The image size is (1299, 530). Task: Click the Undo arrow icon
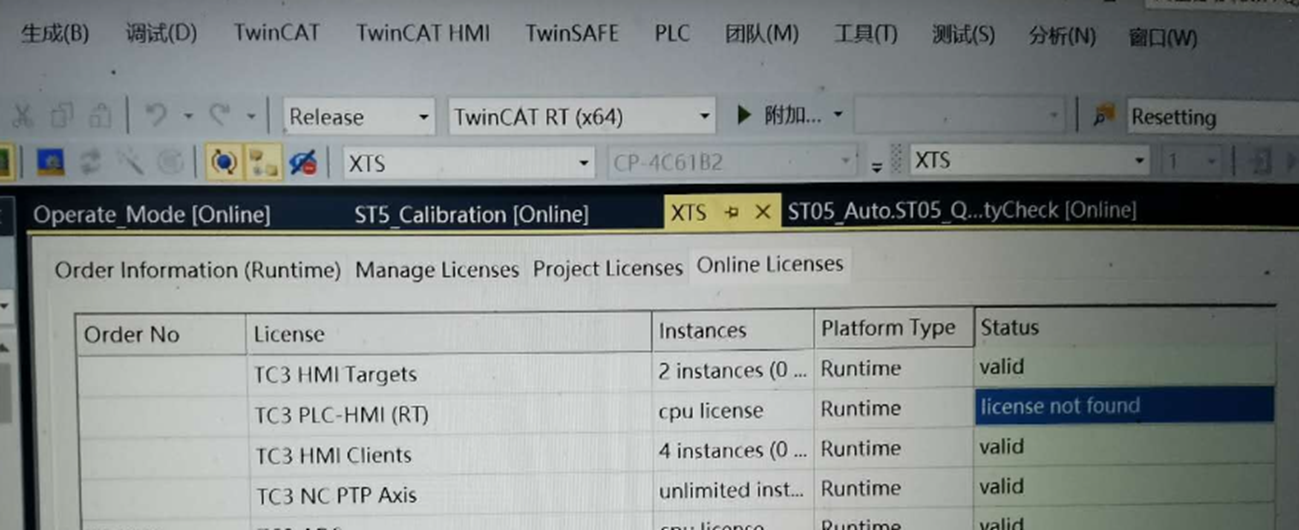click(156, 116)
